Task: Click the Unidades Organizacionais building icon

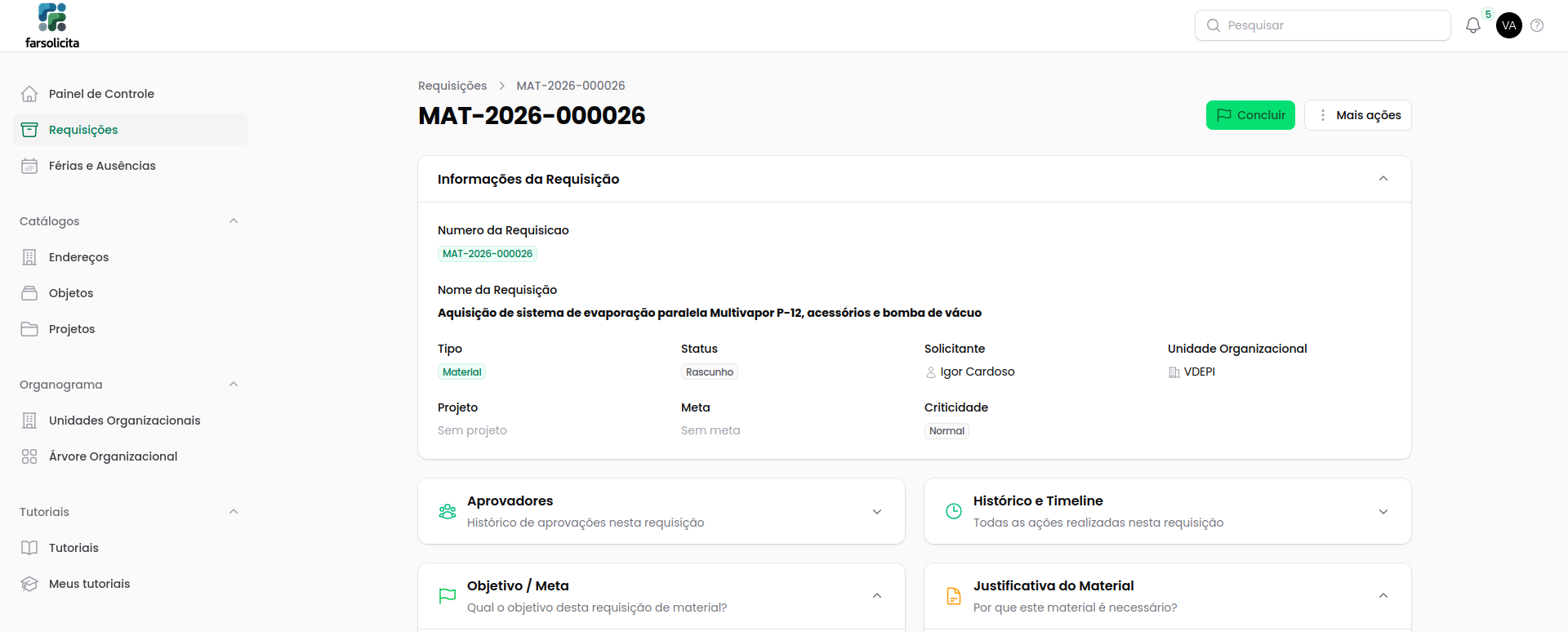Action: [29, 421]
